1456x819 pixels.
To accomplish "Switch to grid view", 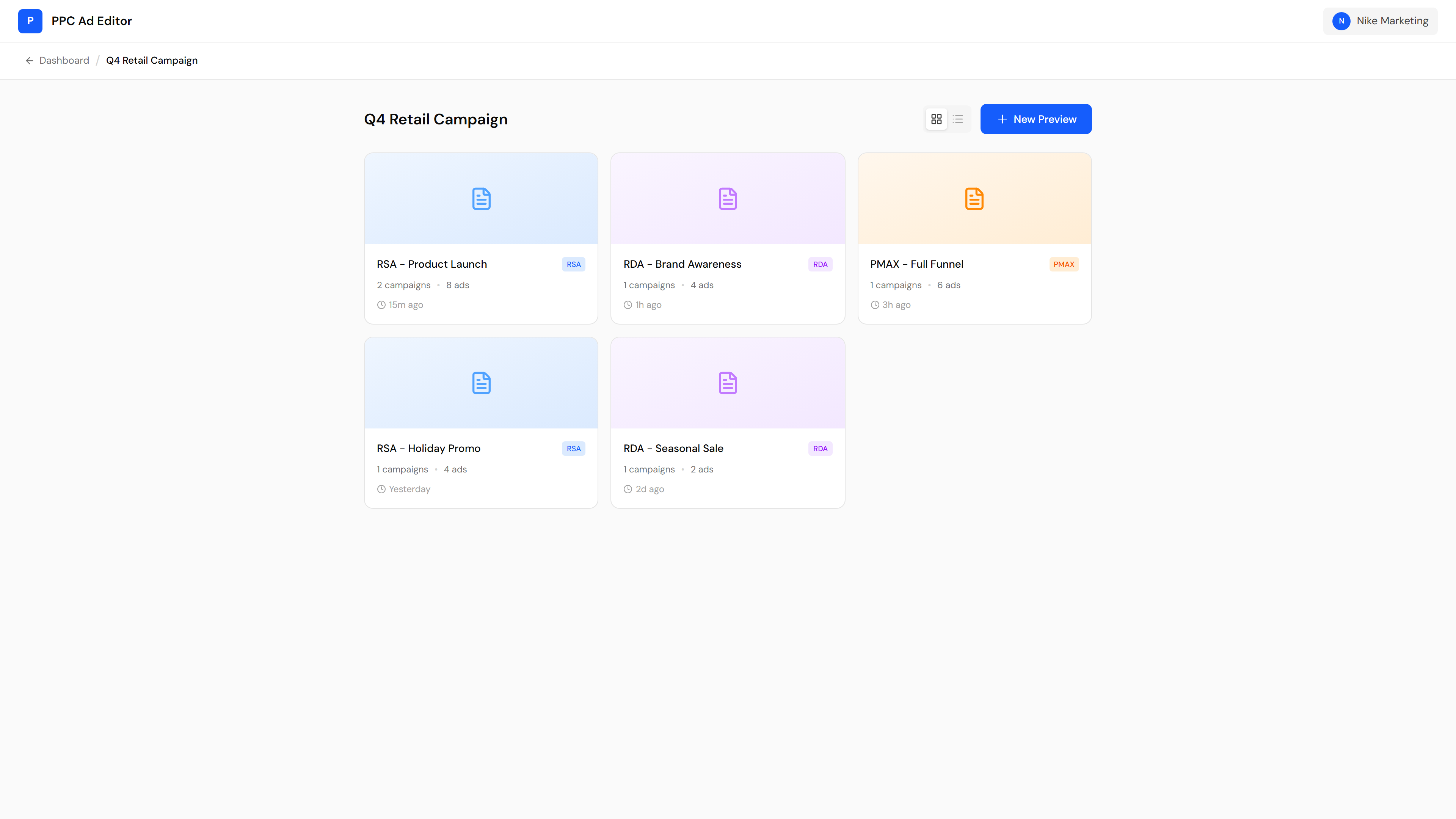I will tap(937, 119).
